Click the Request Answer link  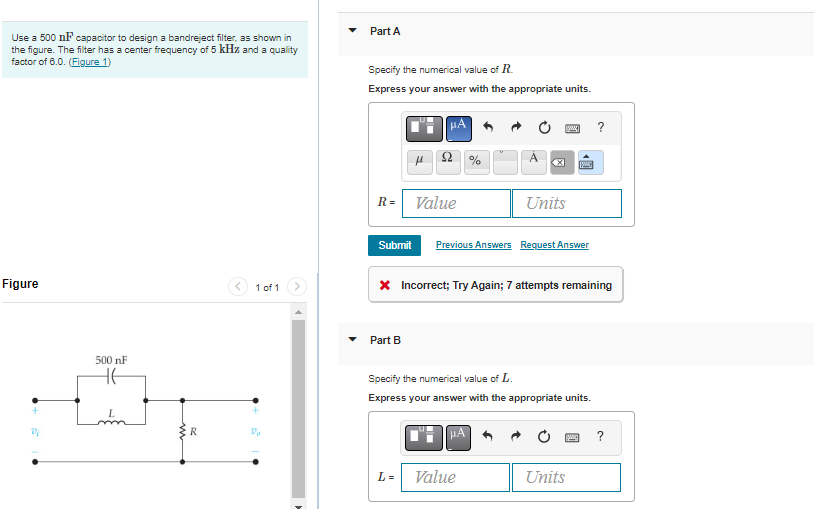point(554,245)
